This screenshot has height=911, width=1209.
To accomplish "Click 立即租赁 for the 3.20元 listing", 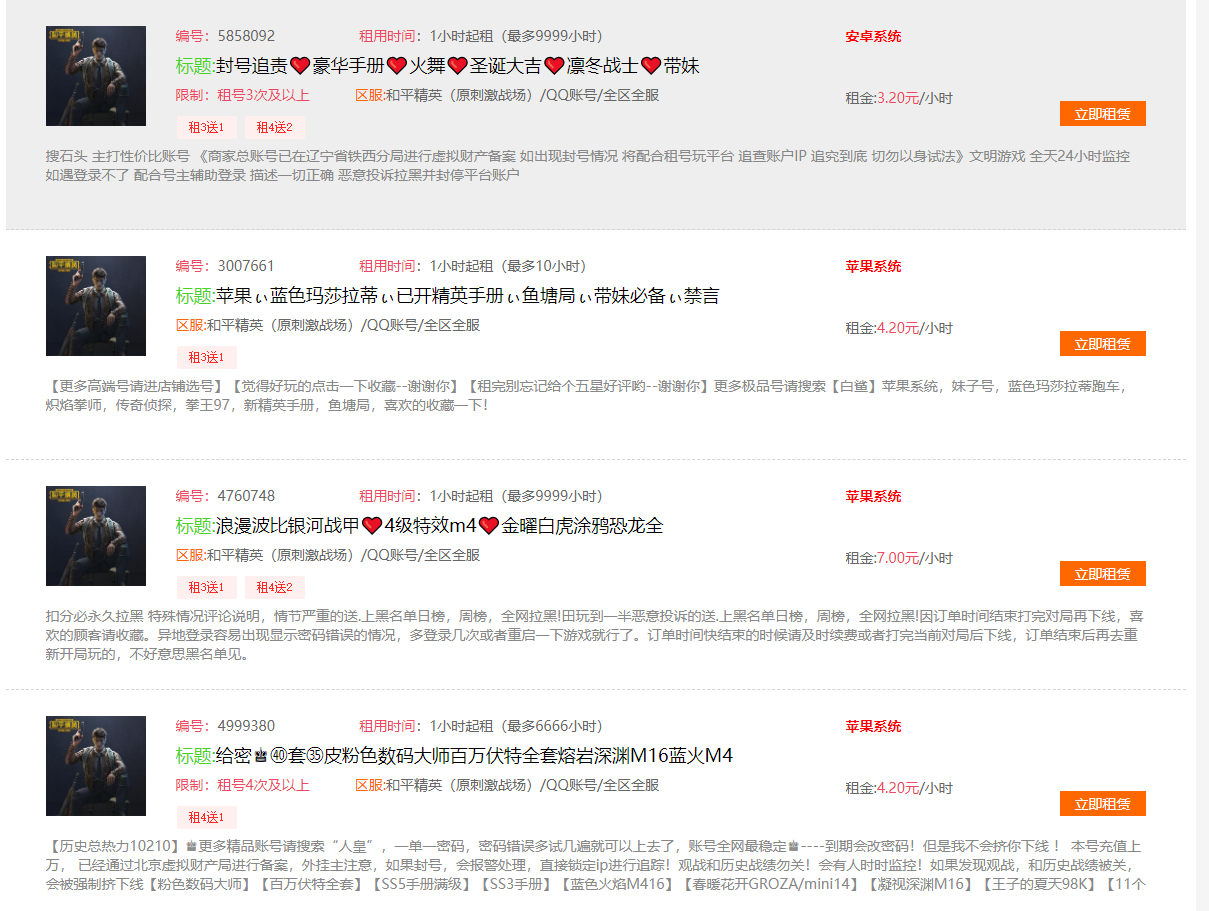I will point(1102,114).
